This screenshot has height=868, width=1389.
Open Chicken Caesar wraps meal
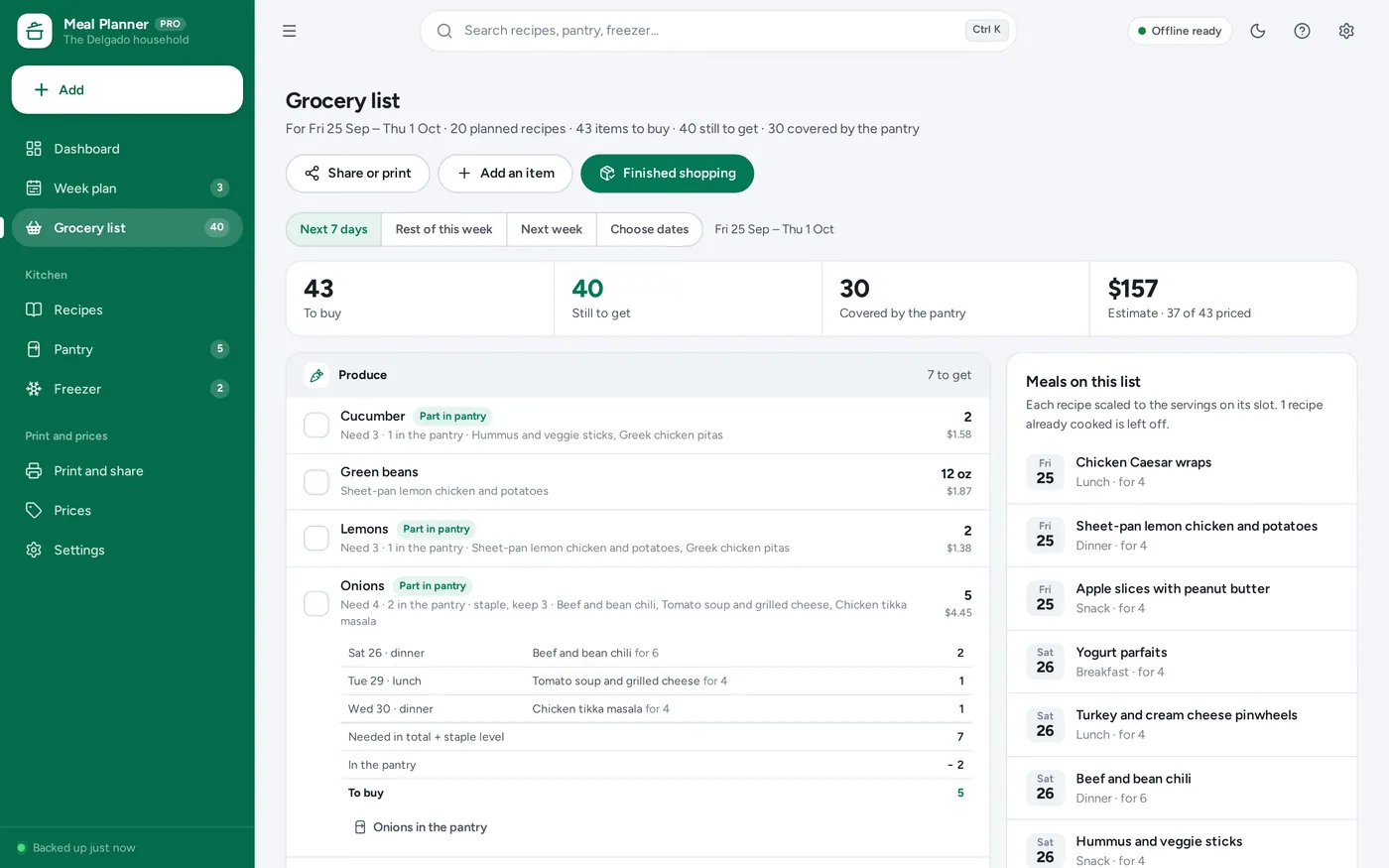pos(1182,472)
